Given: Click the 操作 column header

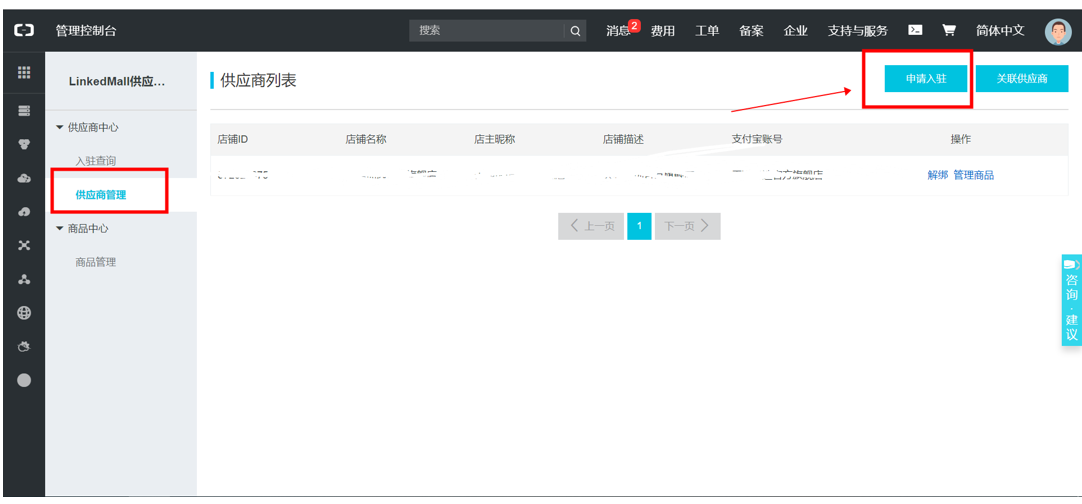Looking at the screenshot, I should tap(961, 139).
